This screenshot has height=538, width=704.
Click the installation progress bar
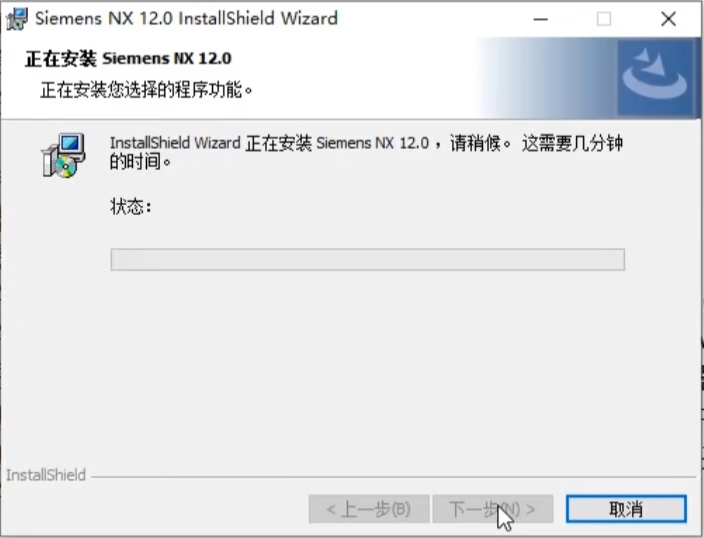[368, 260]
